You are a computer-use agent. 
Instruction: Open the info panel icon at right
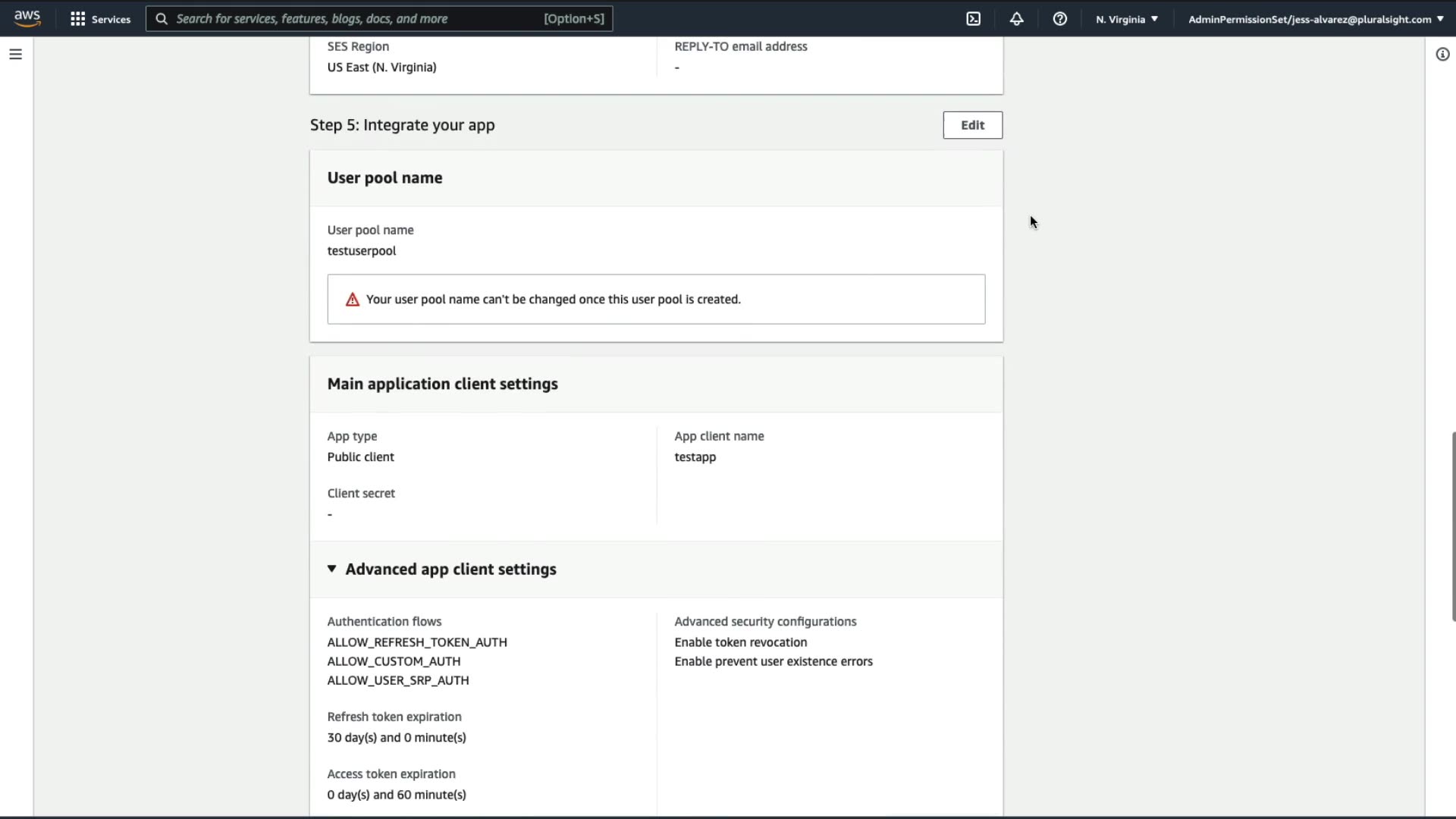pyautogui.click(x=1442, y=54)
